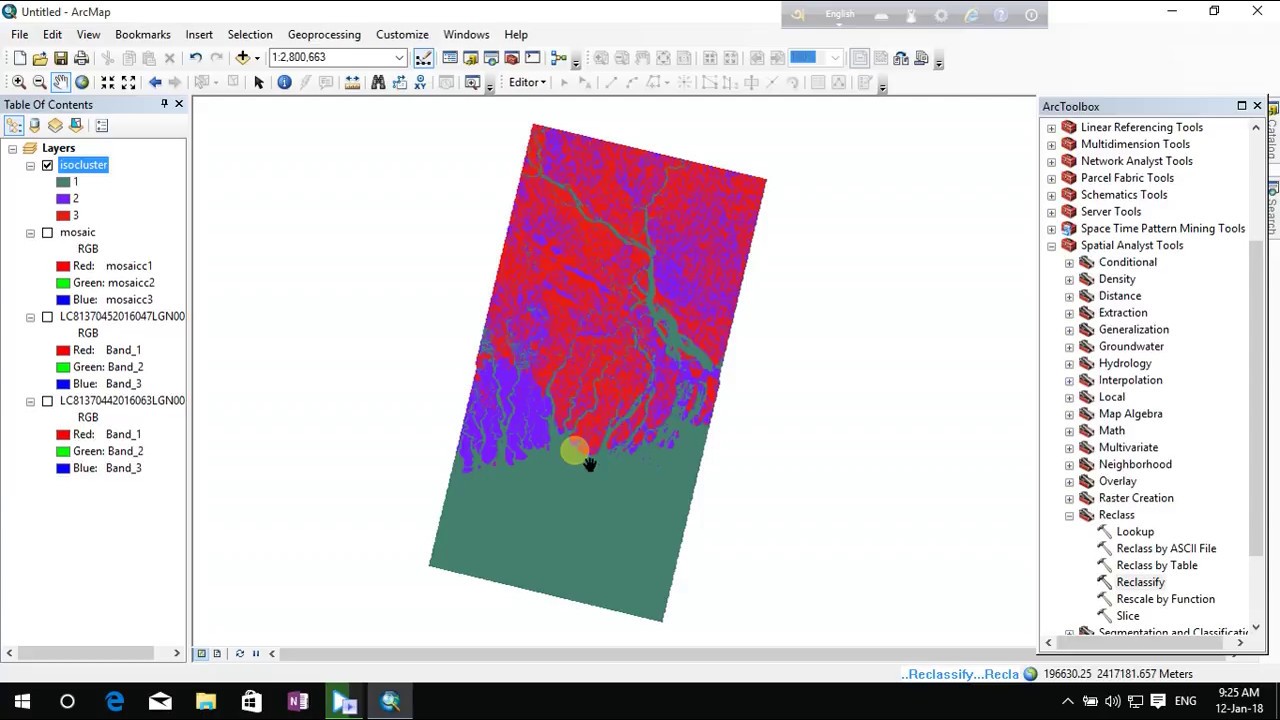Enable the mosaic layer checkbox

[47, 232]
